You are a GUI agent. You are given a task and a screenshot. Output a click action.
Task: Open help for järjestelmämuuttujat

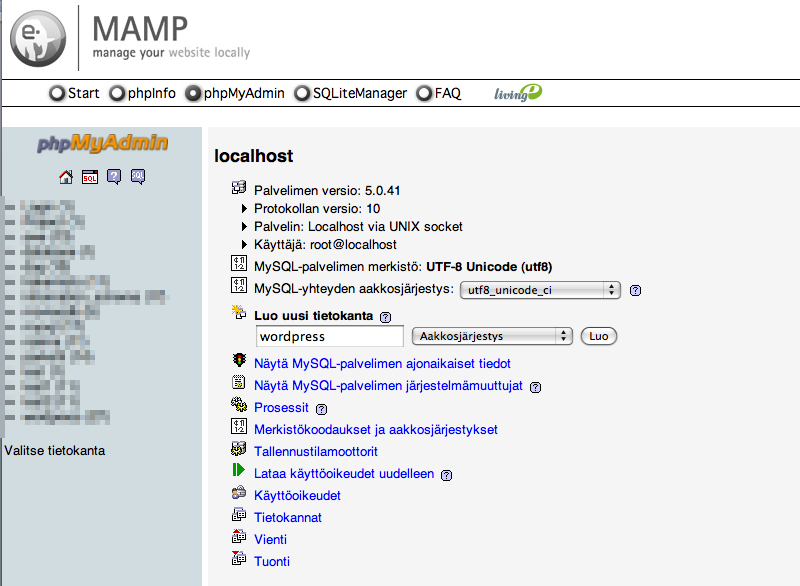click(535, 387)
